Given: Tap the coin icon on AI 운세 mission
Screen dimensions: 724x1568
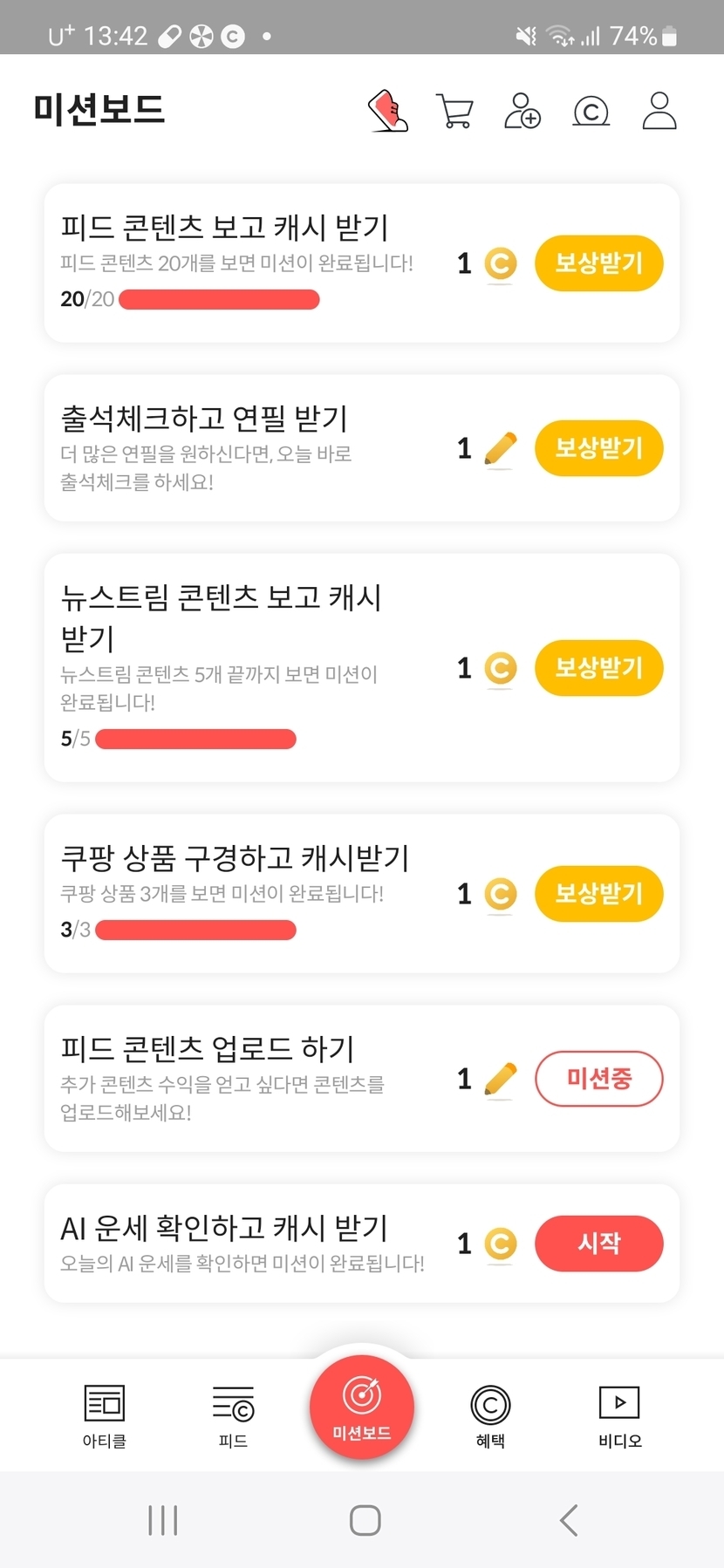Looking at the screenshot, I should (500, 1244).
